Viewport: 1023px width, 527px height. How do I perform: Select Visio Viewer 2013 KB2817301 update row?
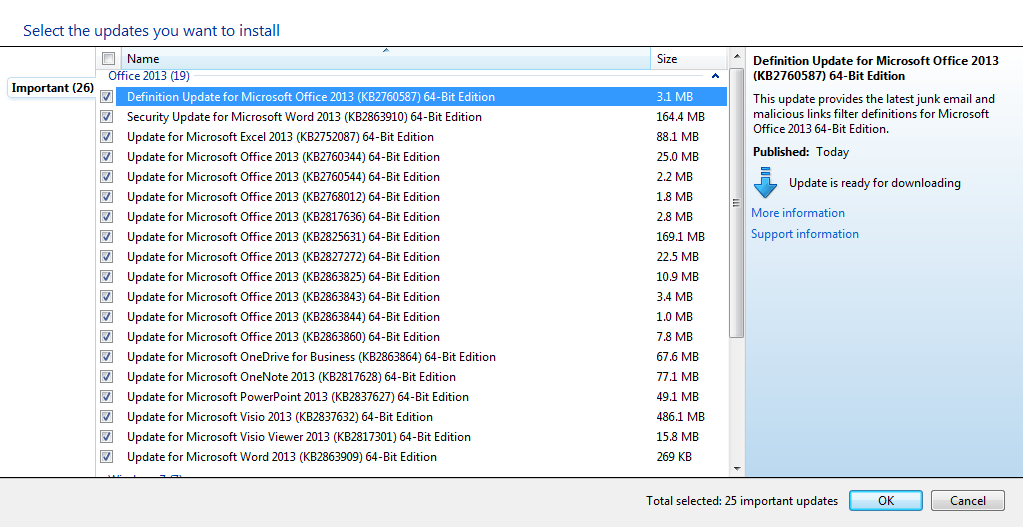[x=421, y=437]
